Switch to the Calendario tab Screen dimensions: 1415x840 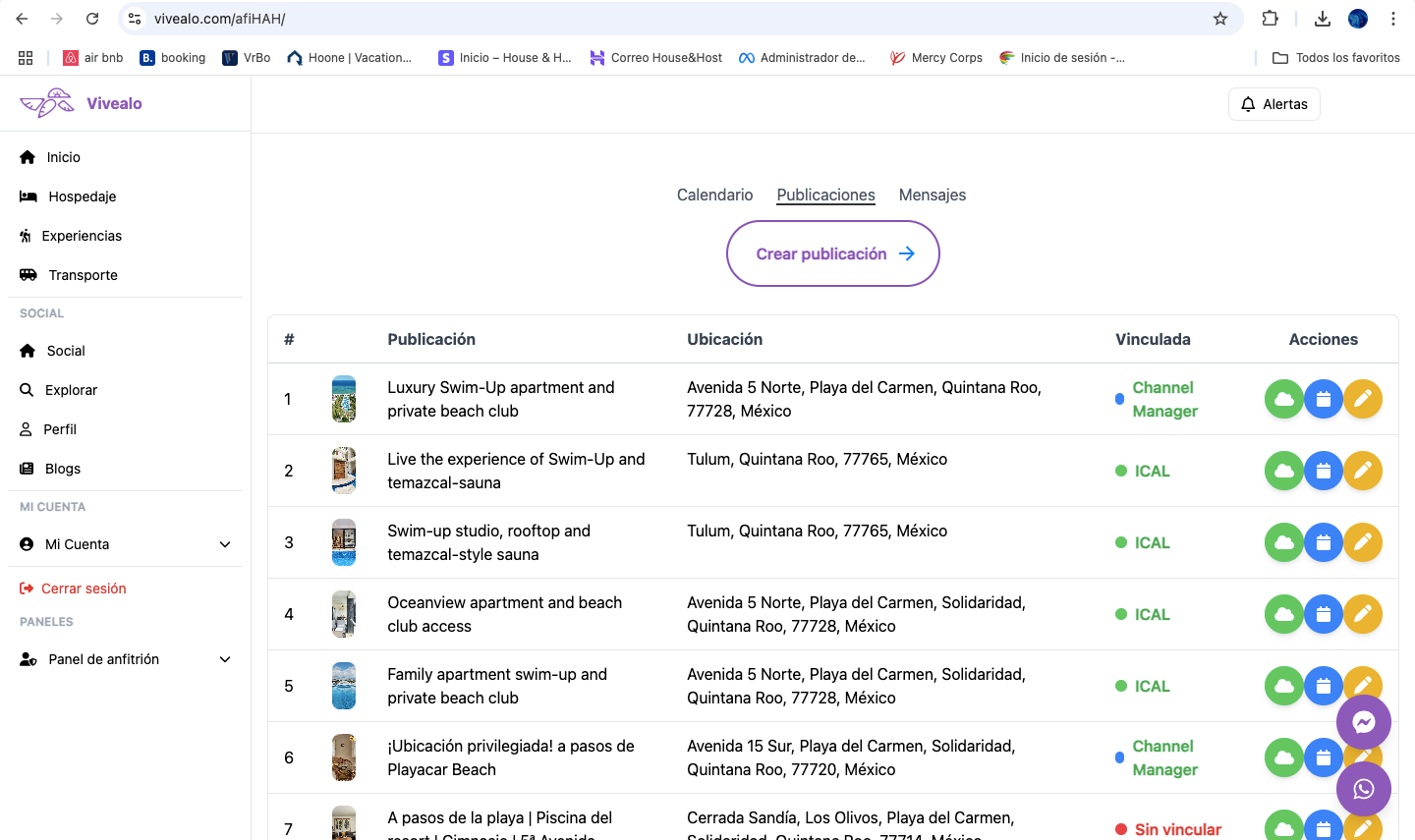coord(714,195)
